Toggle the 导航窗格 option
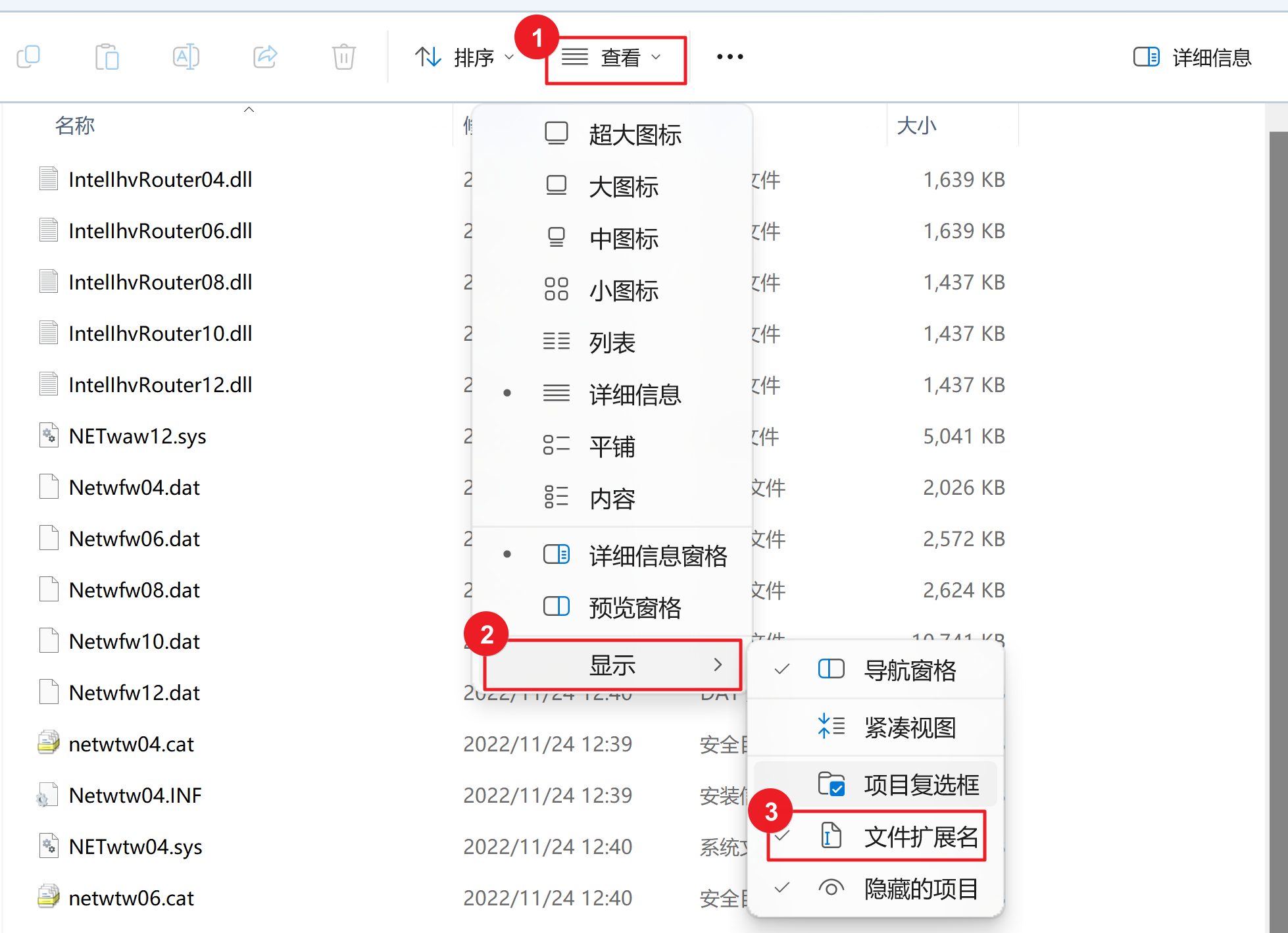The width and height of the screenshot is (1288, 933). [x=909, y=670]
